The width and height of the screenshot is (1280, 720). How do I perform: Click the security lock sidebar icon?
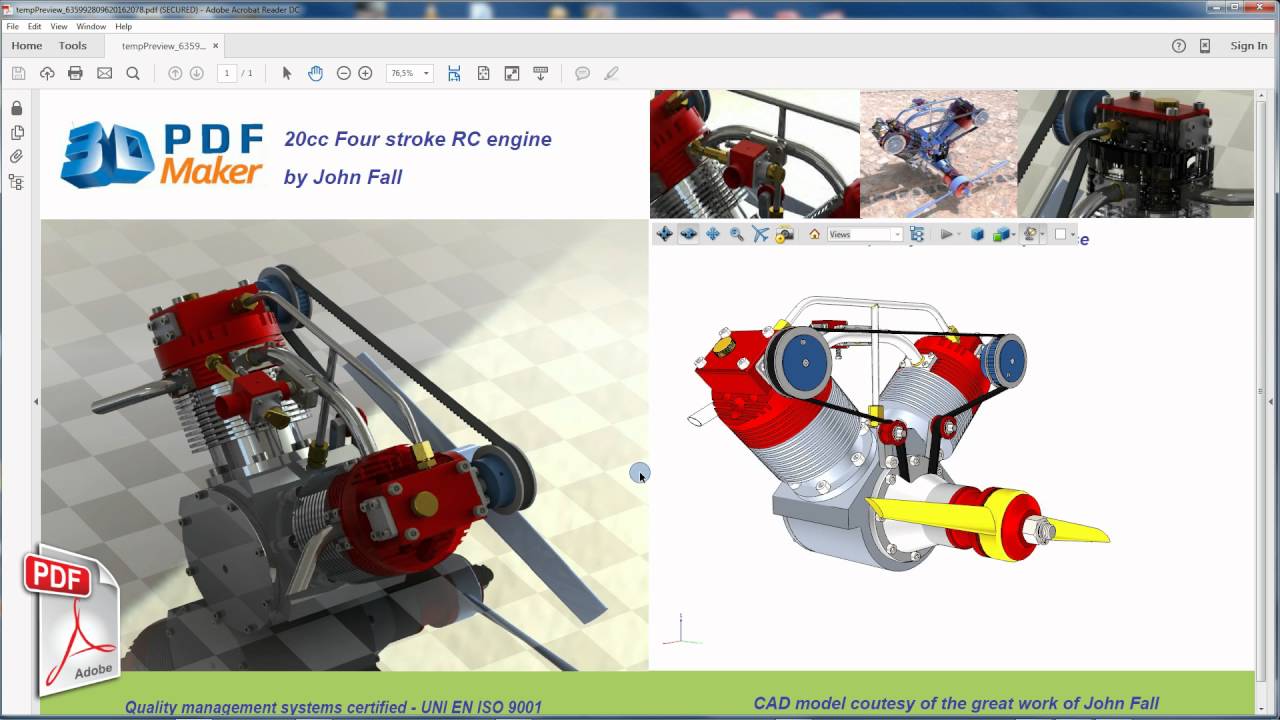click(x=16, y=108)
